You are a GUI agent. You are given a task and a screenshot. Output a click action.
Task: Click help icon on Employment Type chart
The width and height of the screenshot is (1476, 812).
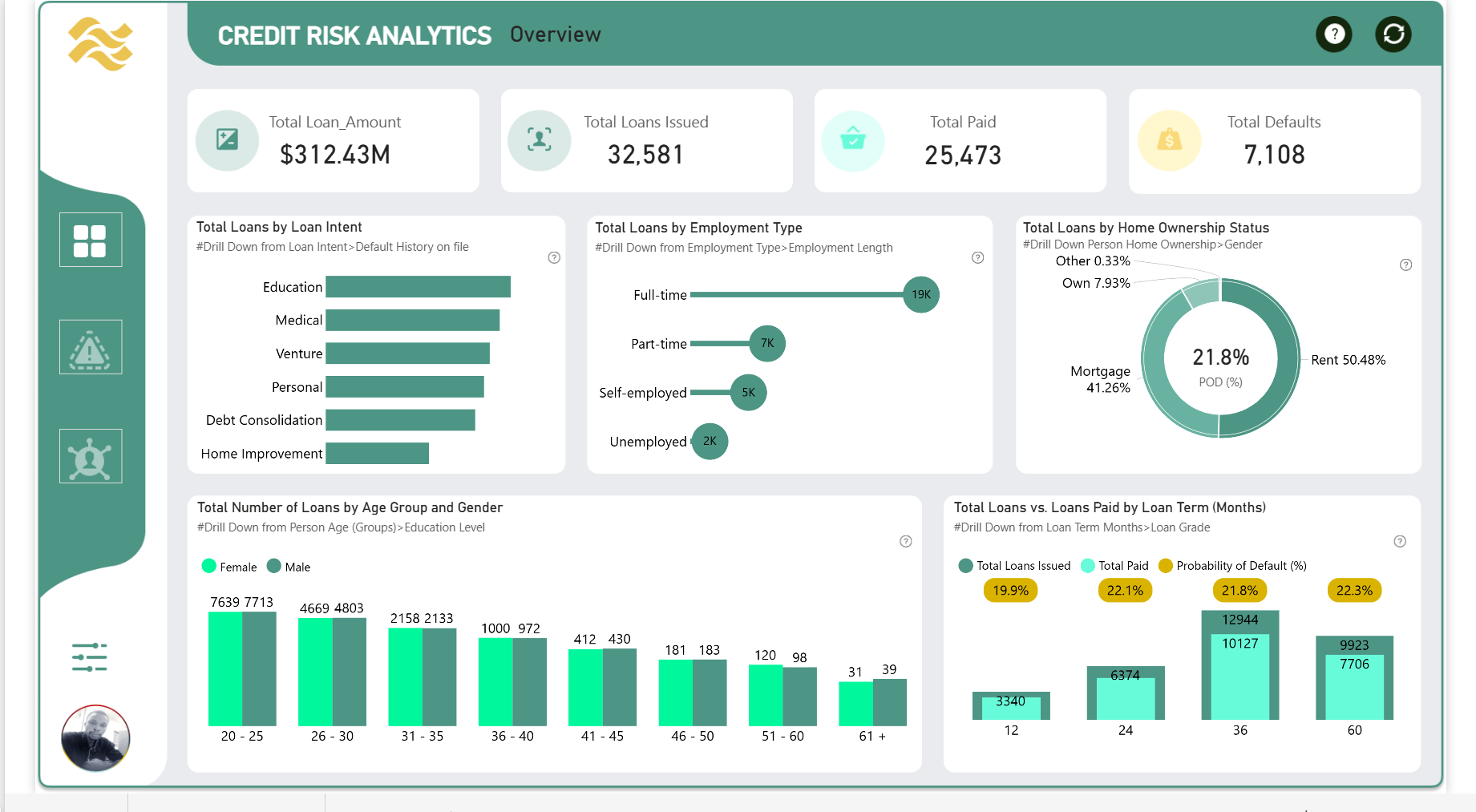[x=977, y=258]
